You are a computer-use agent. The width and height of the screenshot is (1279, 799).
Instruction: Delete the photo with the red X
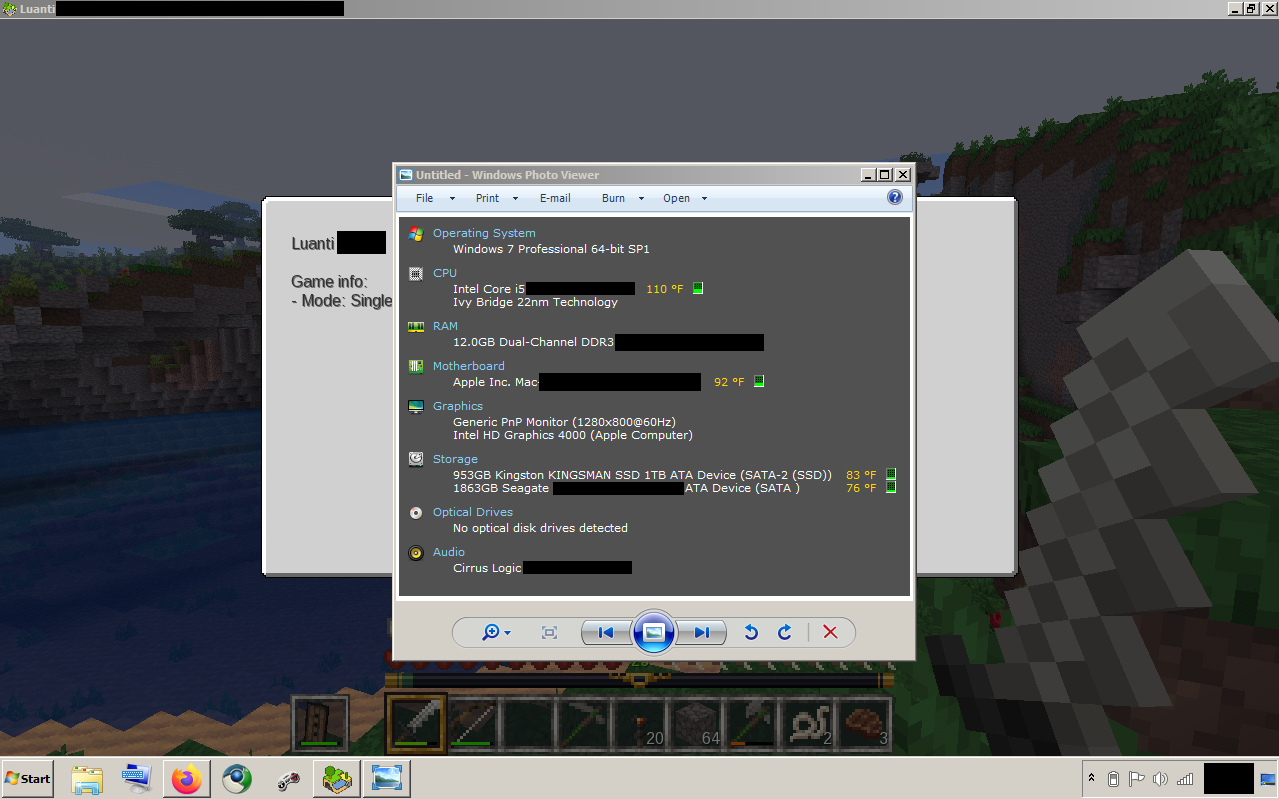[x=830, y=632]
